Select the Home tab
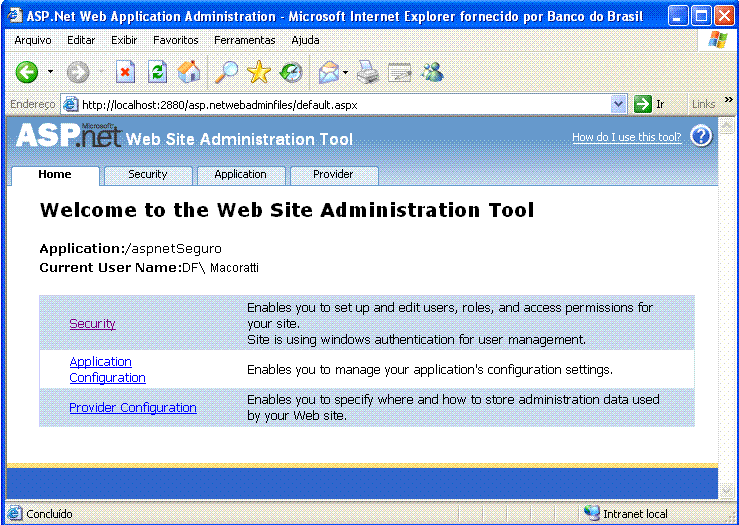This screenshot has height=525, width=739. pyautogui.click(x=55, y=175)
